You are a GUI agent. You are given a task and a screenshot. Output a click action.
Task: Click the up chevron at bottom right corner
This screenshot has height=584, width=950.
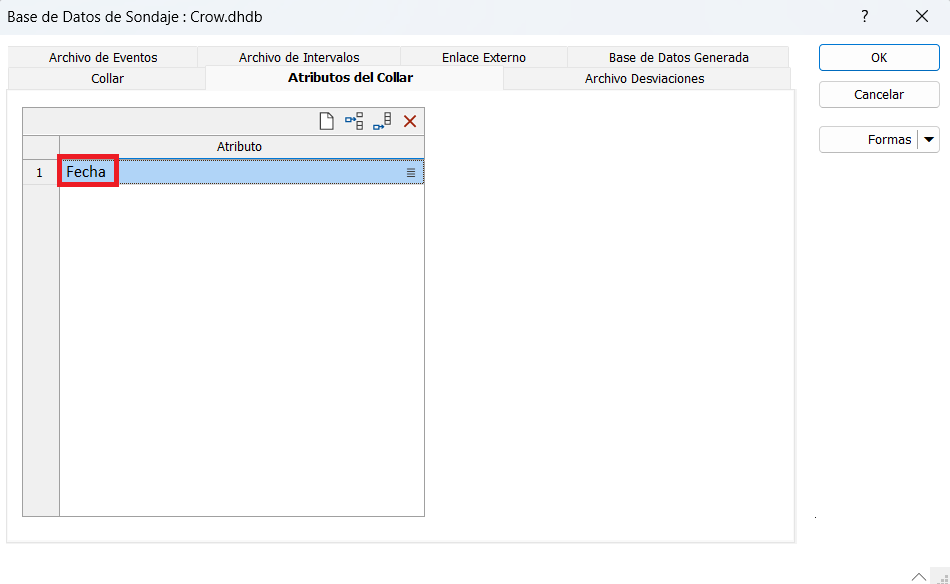pos(918,576)
